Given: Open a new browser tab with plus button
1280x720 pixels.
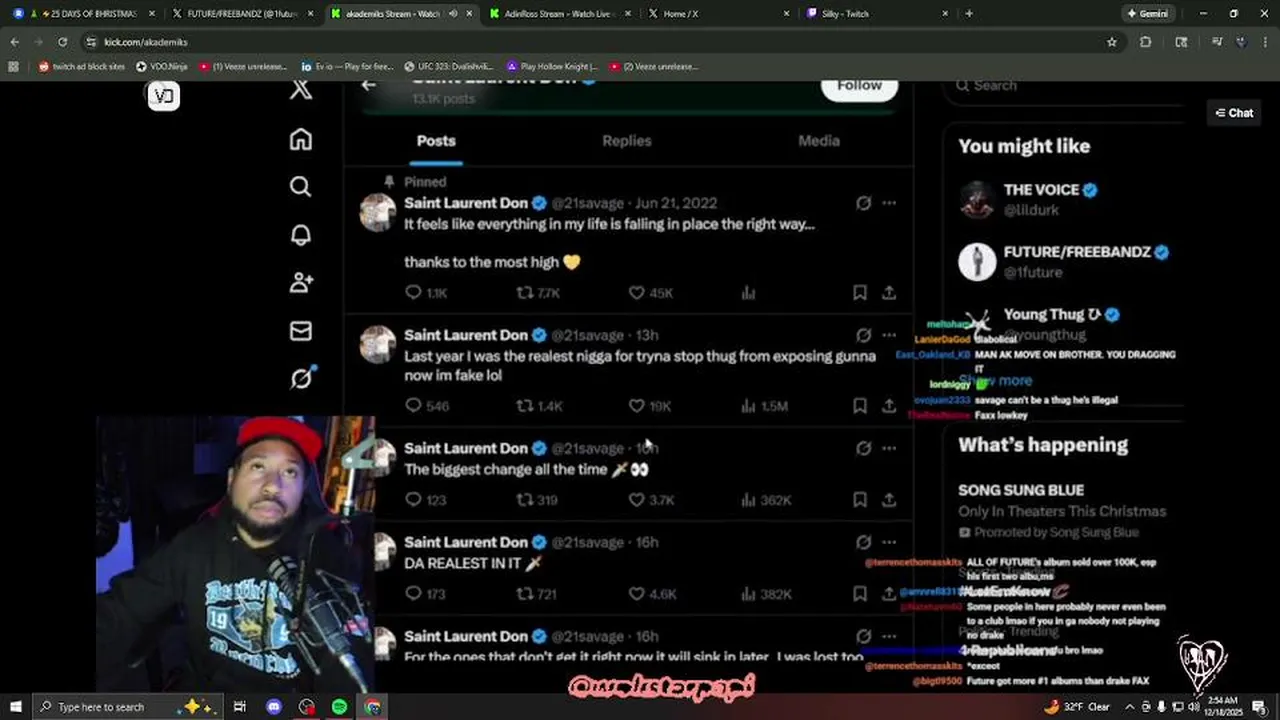Looking at the screenshot, I should point(969,14).
